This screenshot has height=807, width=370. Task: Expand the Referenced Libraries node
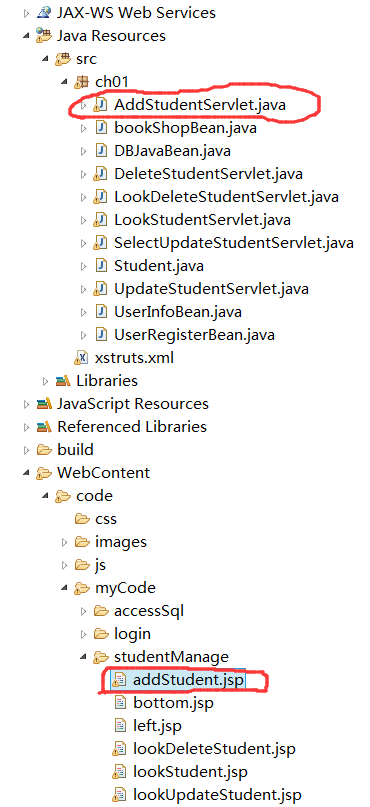(27, 427)
